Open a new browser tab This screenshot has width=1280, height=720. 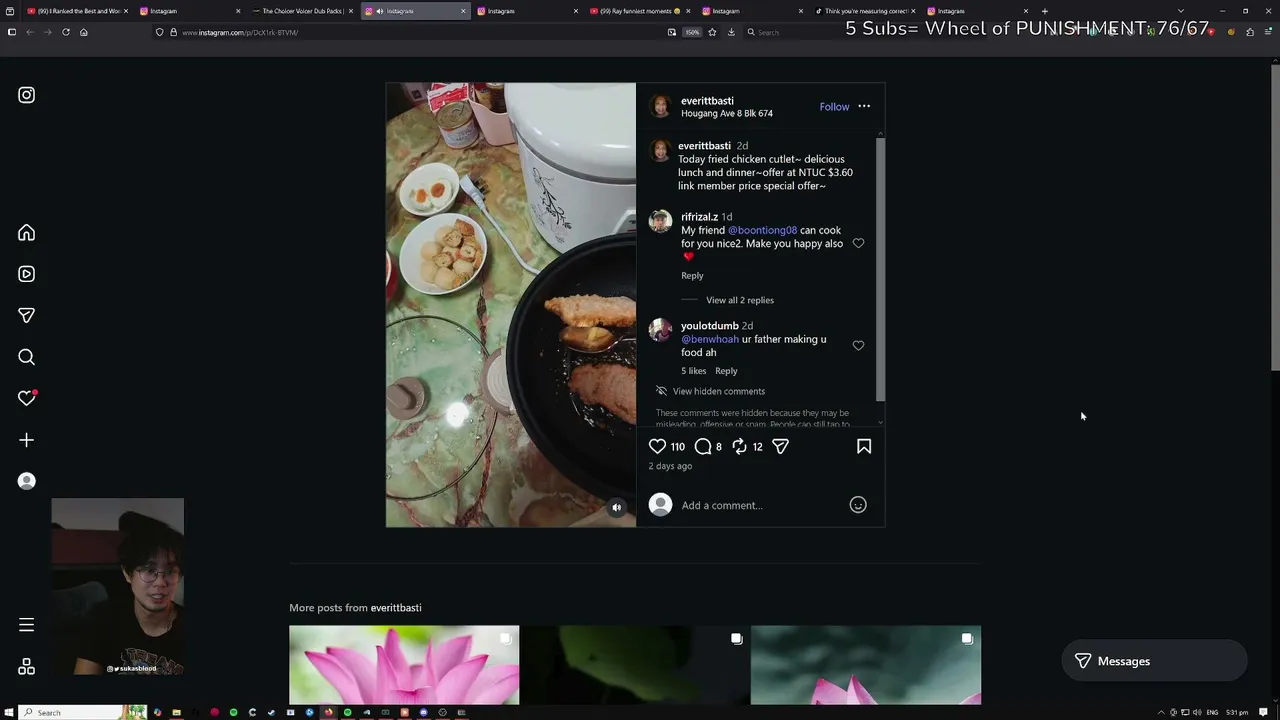1045,11
